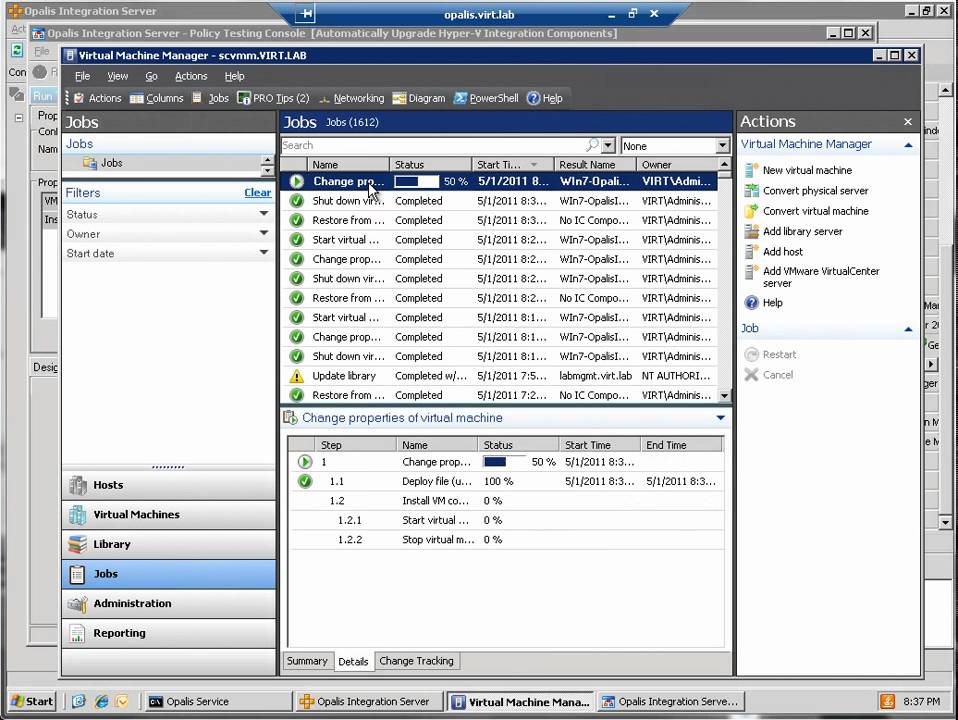Click step 1 progress bar in details
Viewport: 958px width, 720px height.
point(505,462)
